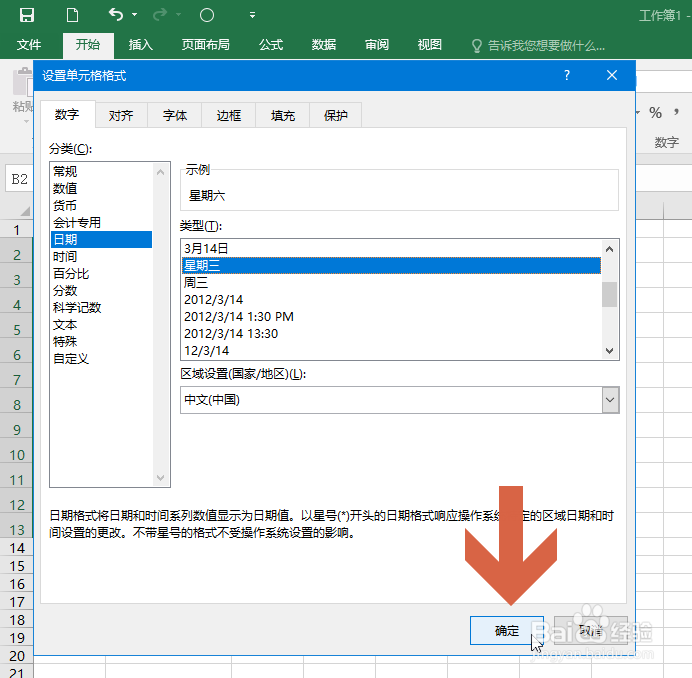The height and width of the screenshot is (678, 692).
Task: Click the Redo arrow icon
Action: click(160, 15)
